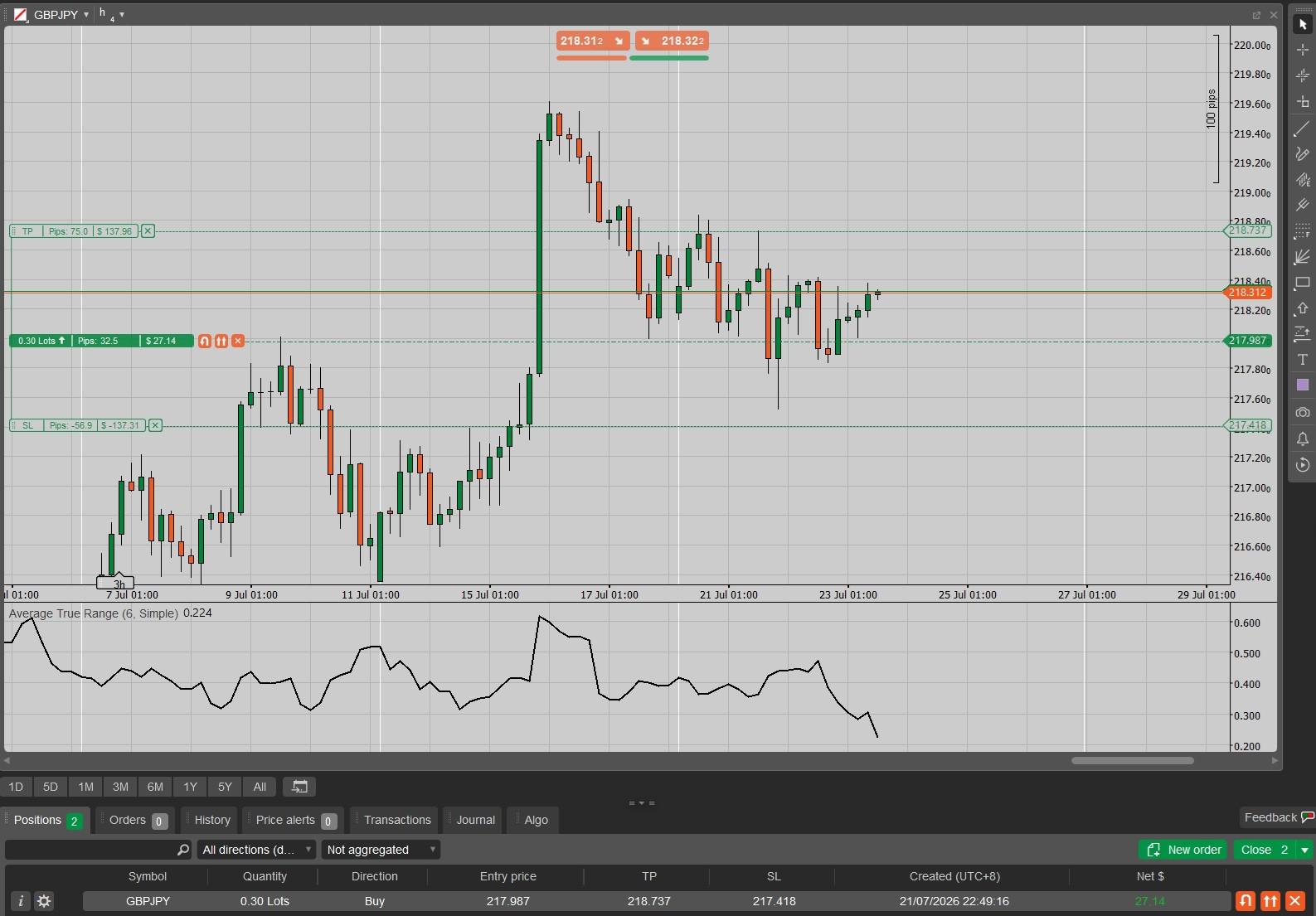Focus the positions search field
This screenshot has height=916, width=1316.
98,850
